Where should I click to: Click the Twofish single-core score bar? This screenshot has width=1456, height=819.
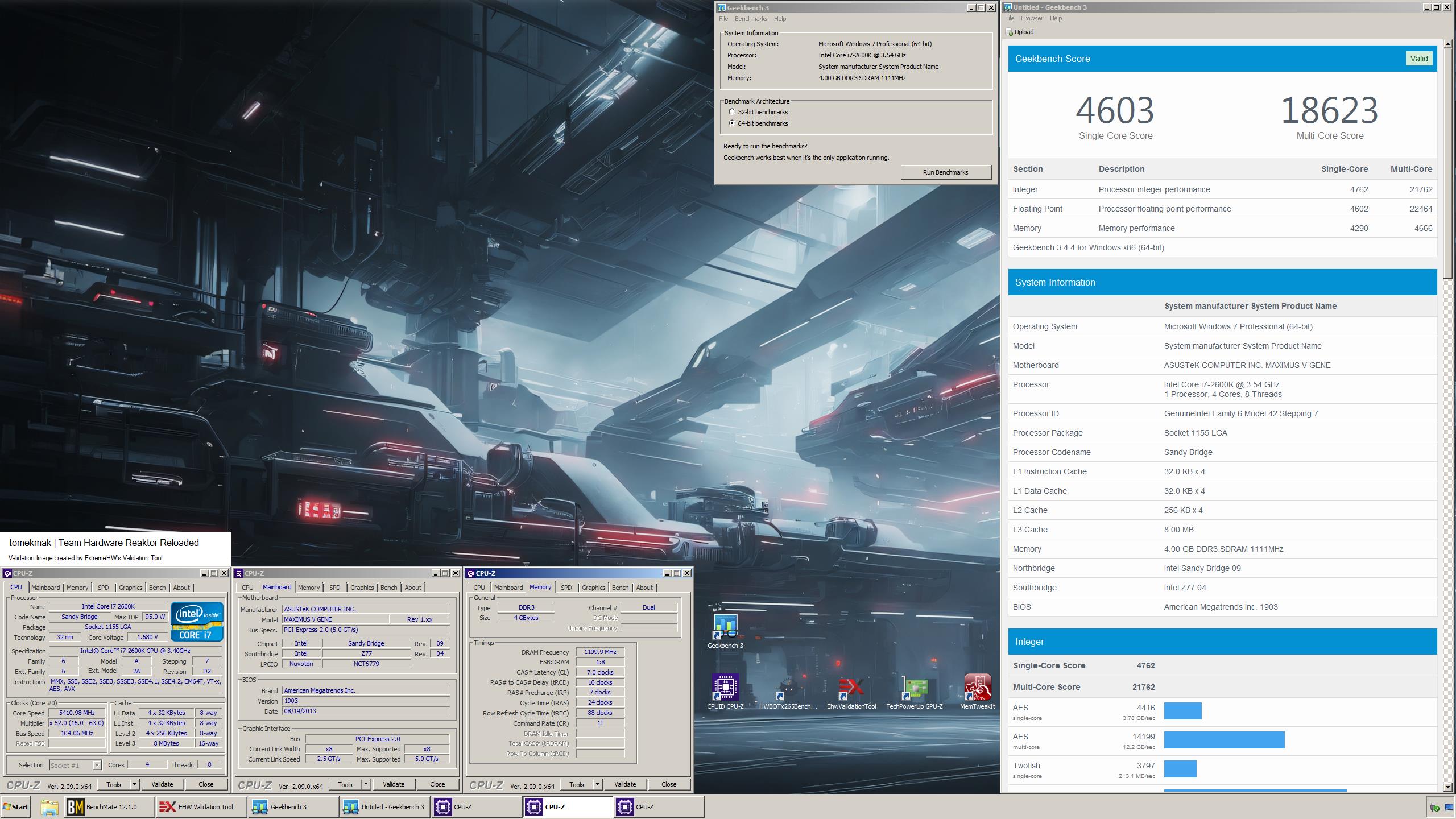click(x=1180, y=769)
